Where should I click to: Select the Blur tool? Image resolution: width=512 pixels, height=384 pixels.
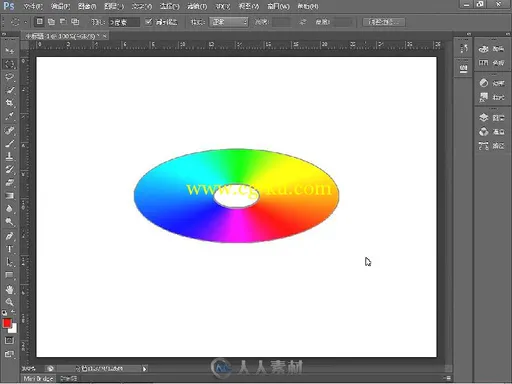(x=9, y=209)
